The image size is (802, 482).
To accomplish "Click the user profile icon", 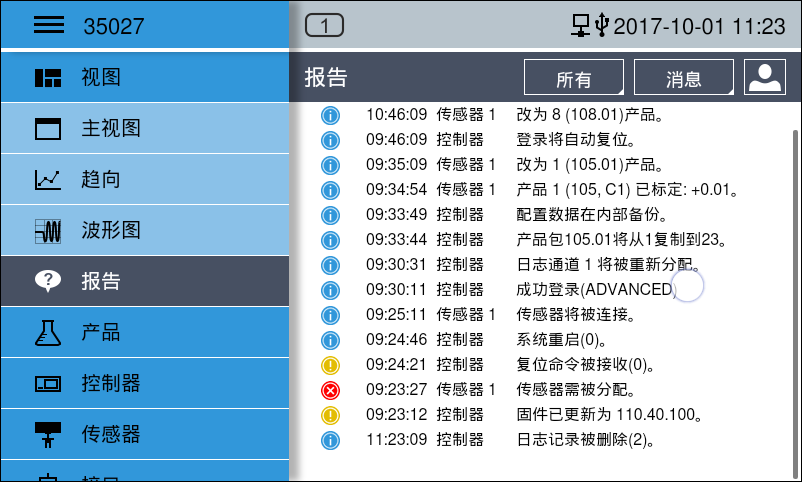I will pos(765,78).
